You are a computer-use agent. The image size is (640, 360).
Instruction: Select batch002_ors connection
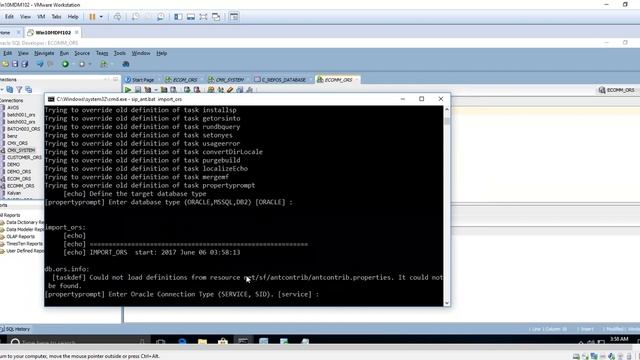21,122
